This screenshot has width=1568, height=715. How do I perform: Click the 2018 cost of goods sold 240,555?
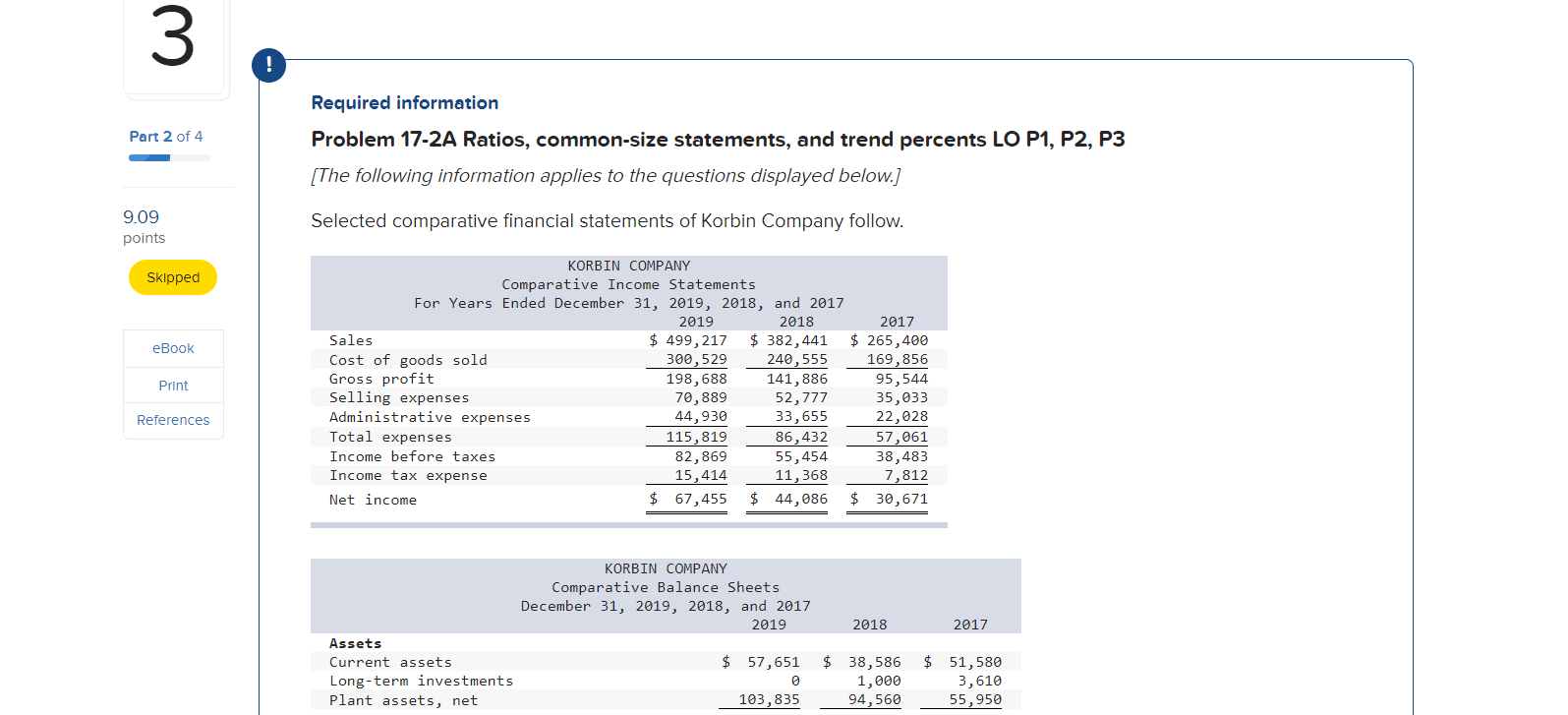pyautogui.click(x=797, y=360)
